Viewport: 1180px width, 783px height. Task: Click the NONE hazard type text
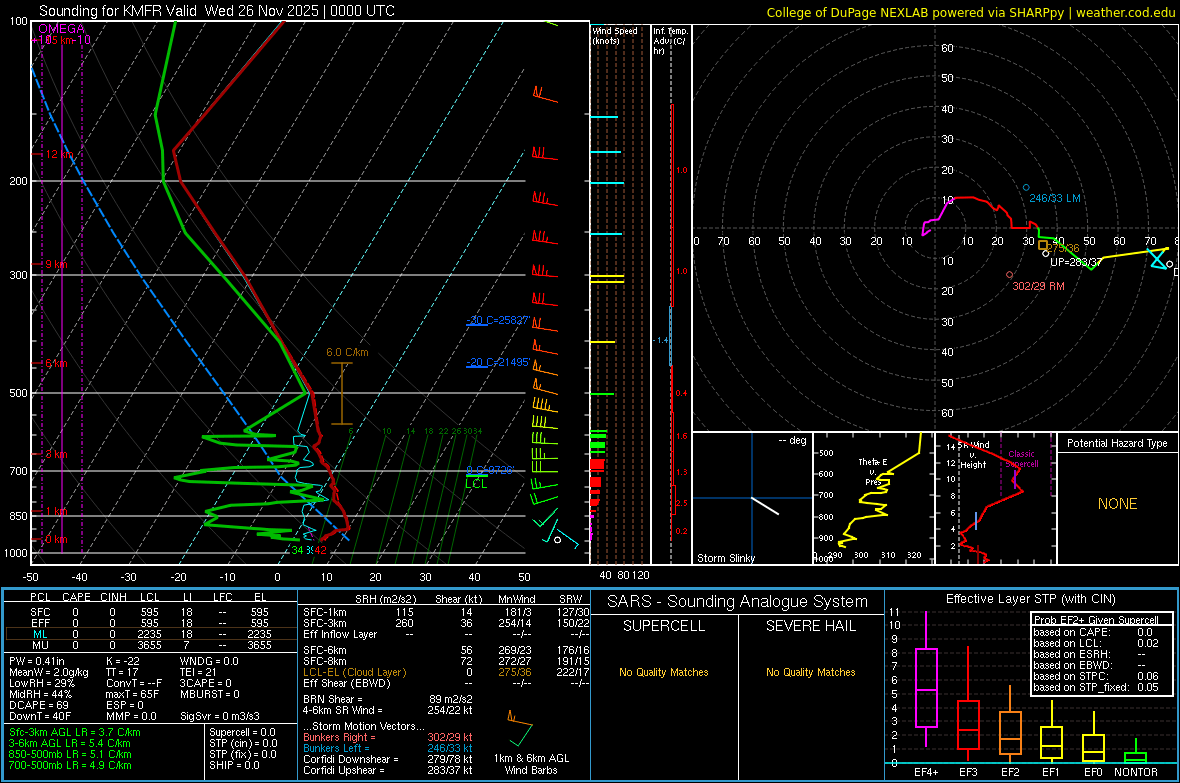(x=1117, y=504)
